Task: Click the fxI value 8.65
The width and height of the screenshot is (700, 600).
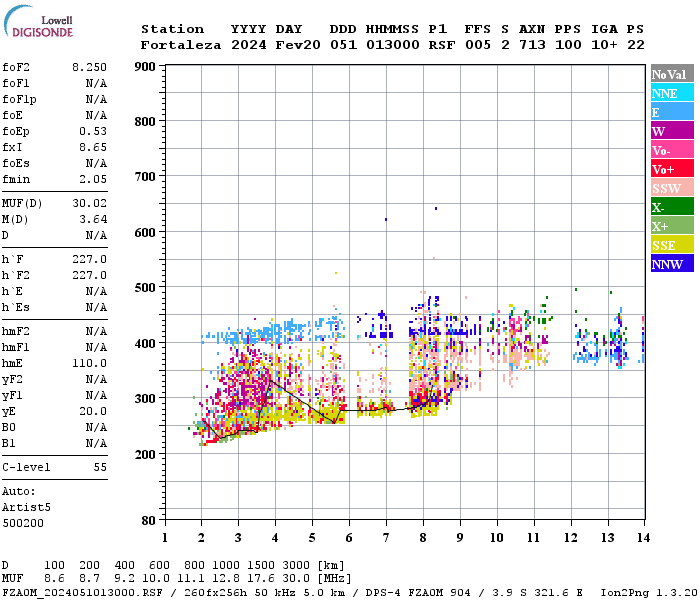Action: pyautogui.click(x=93, y=147)
